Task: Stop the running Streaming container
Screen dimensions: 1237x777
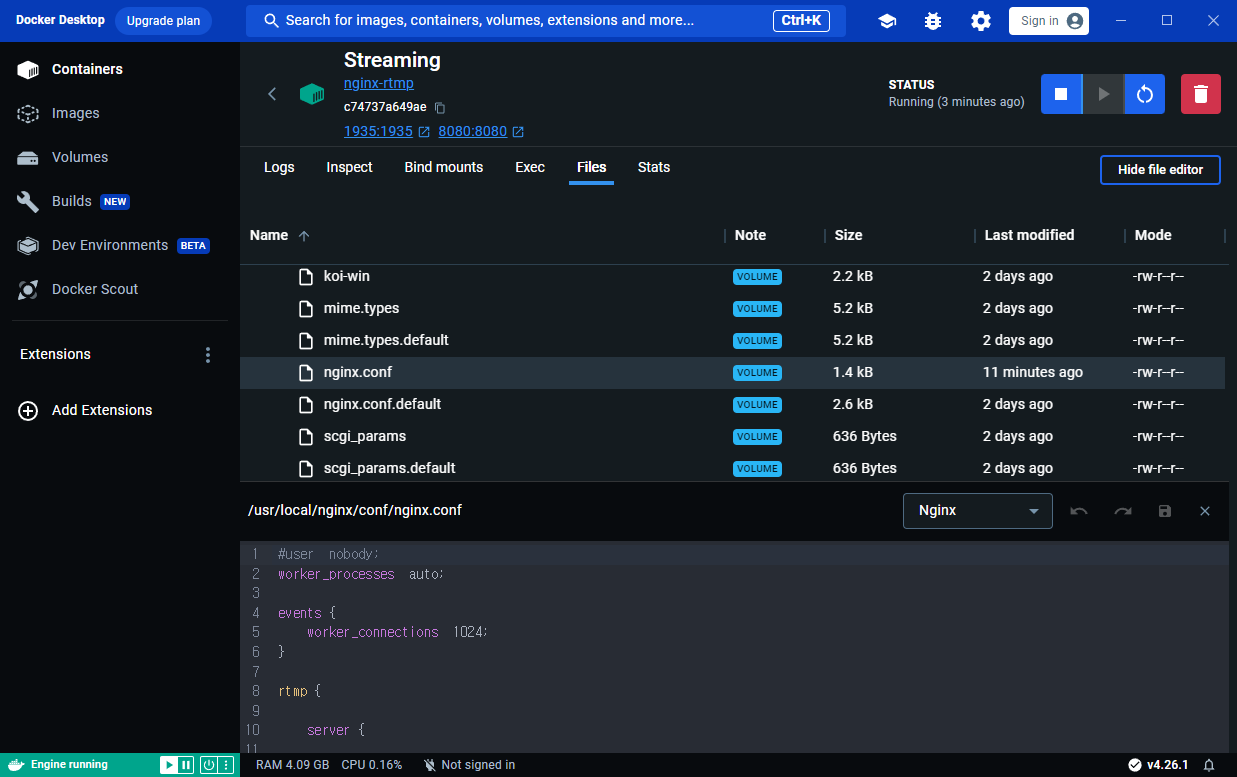Action: [1061, 94]
